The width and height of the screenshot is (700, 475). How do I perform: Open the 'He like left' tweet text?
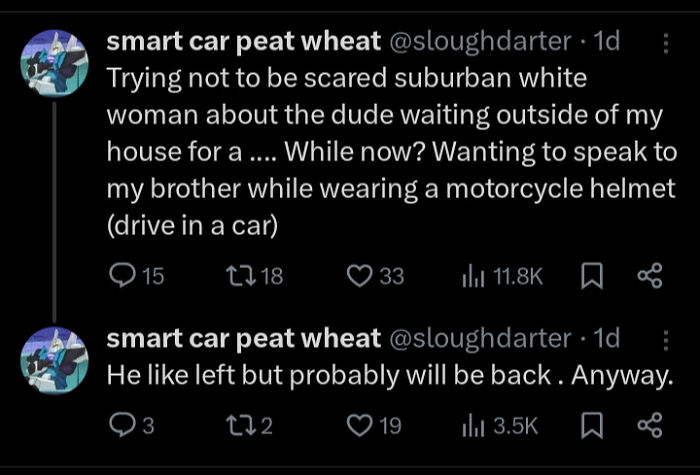coord(390,375)
